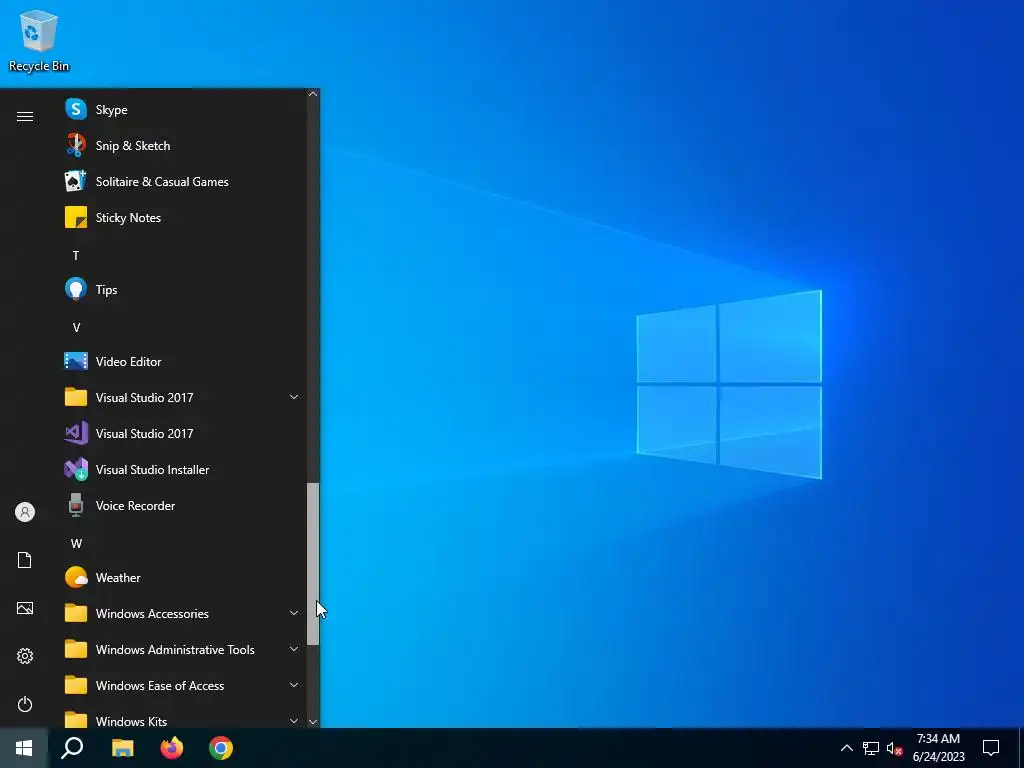Jump to letter T section header
The image size is (1024, 768).
(76, 255)
